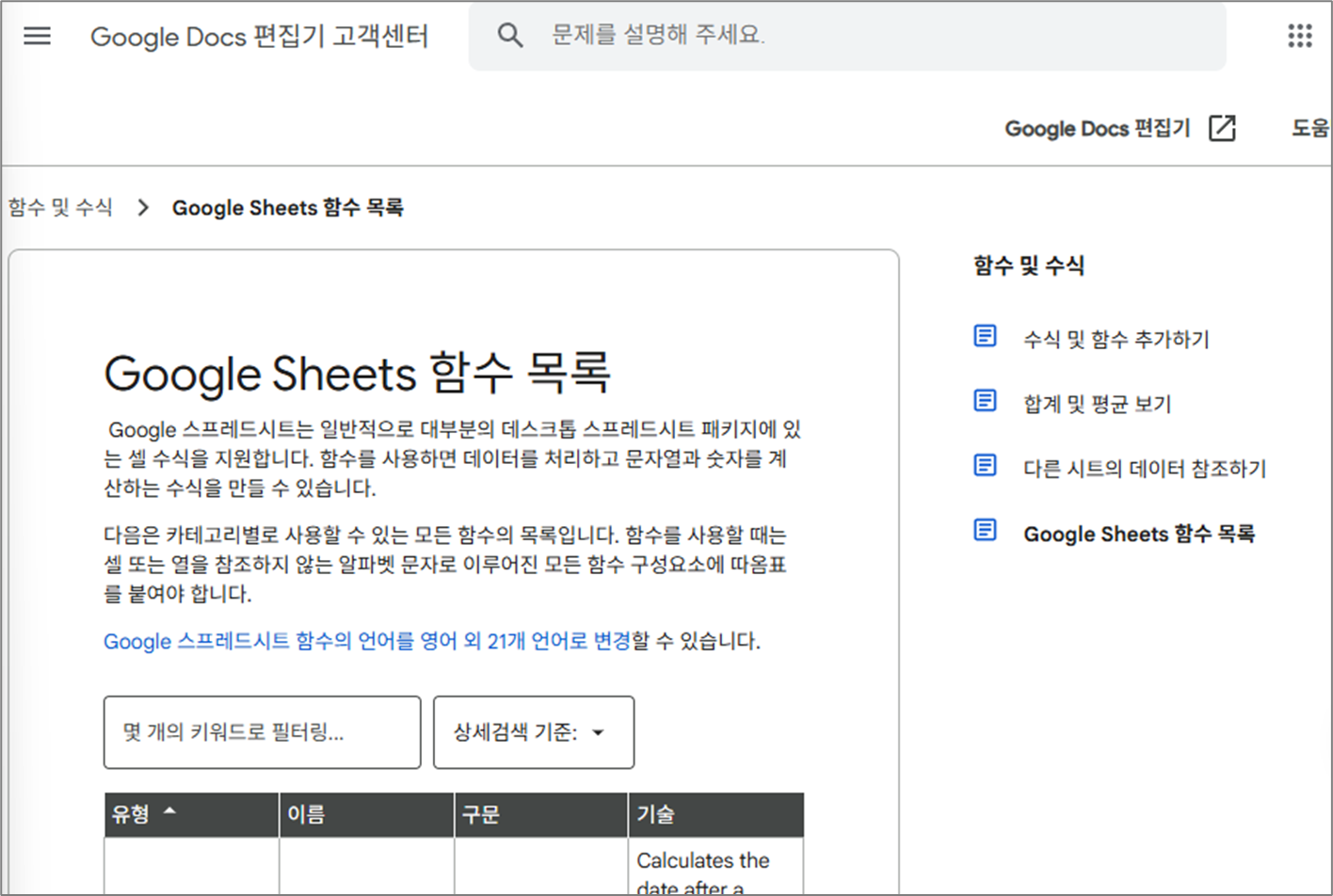Open the Google Docs 편집기 product link

tap(1098, 128)
